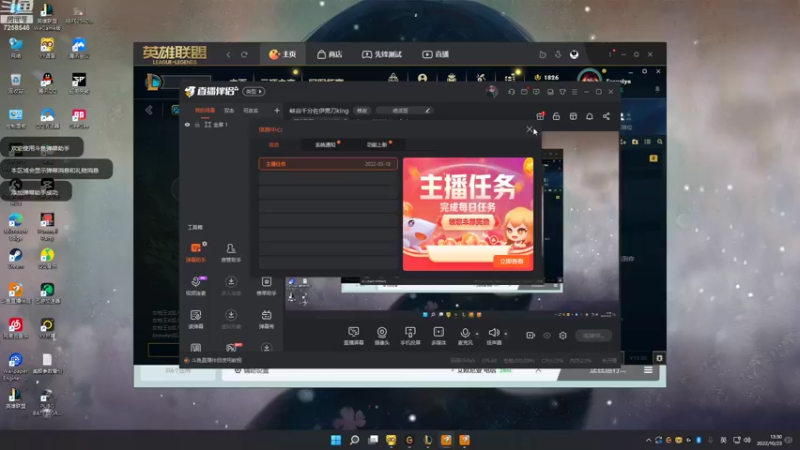
Task: Open Task View on taskbar
Action: (x=373, y=440)
